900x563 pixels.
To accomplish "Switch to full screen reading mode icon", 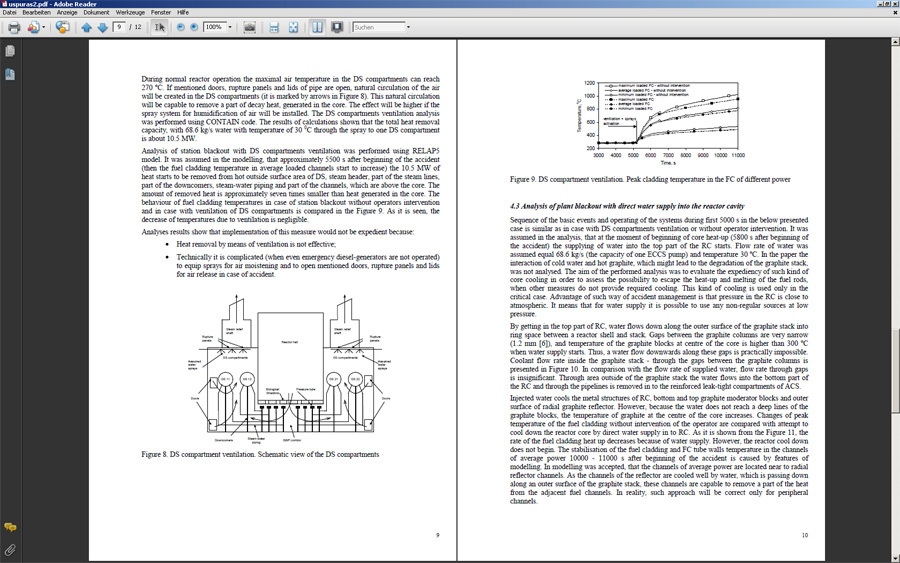I will pos(337,27).
